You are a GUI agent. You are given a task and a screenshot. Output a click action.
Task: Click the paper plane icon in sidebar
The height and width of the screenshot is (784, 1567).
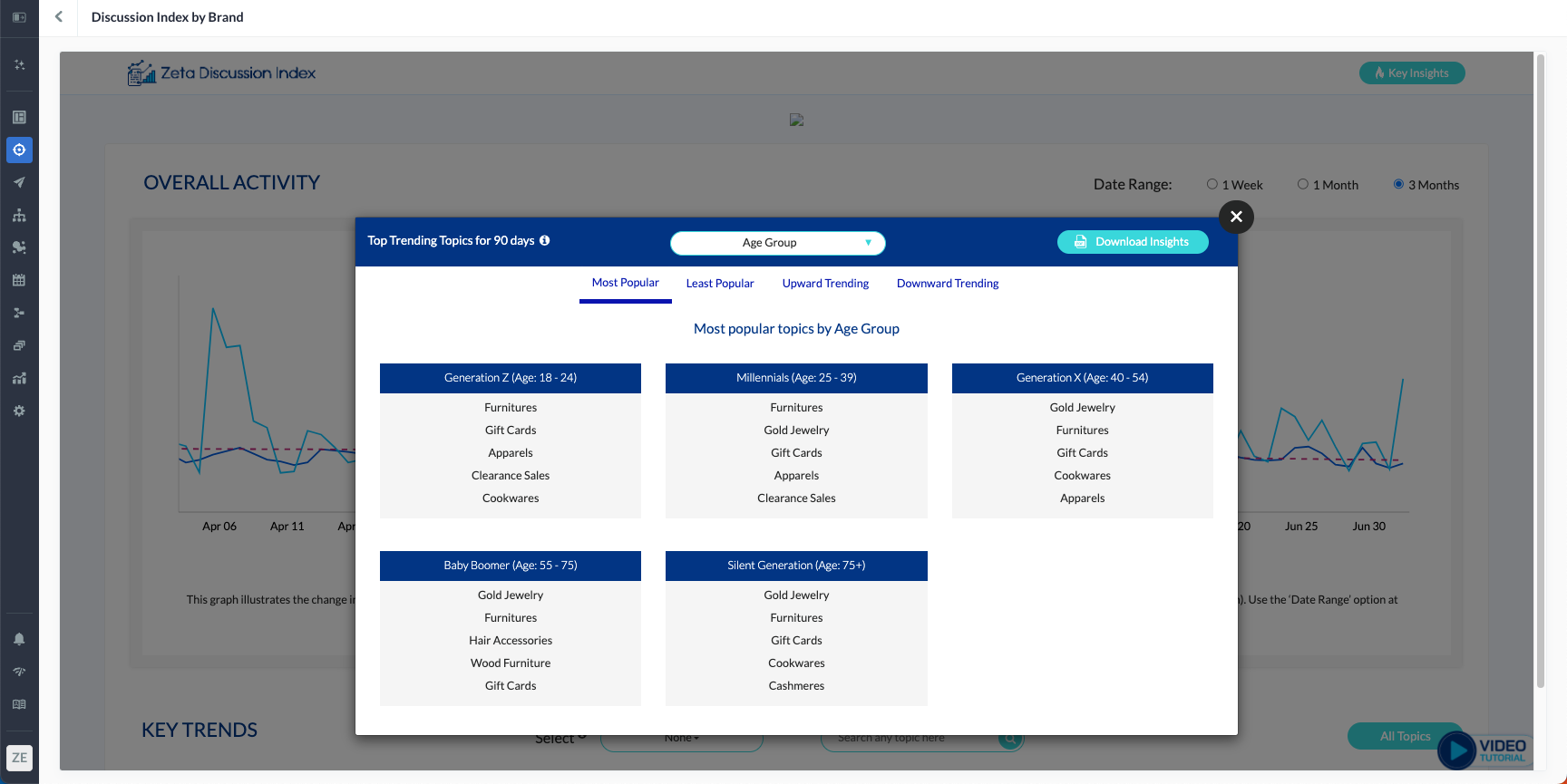pyautogui.click(x=19, y=182)
